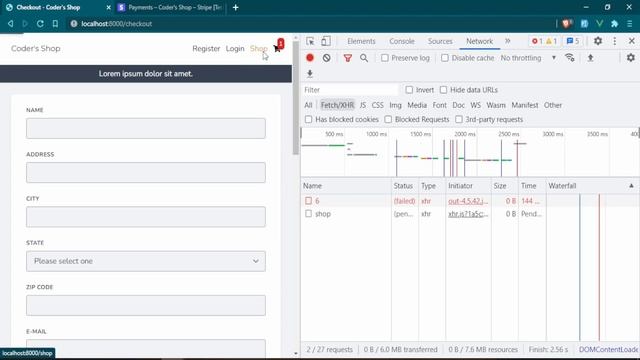Clear the network log

click(x=327, y=58)
